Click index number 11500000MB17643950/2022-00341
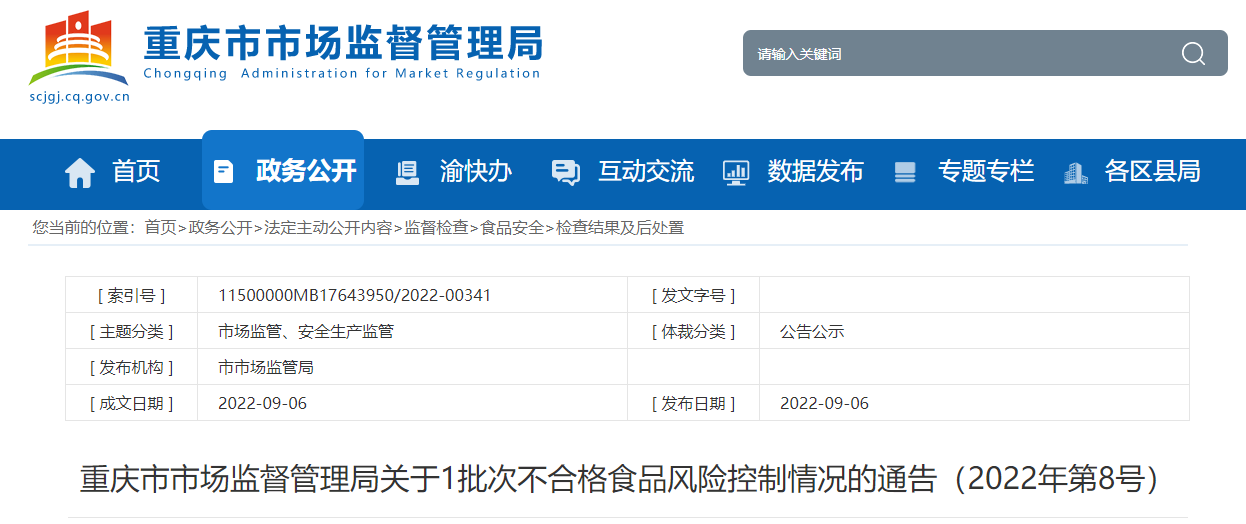This screenshot has width=1246, height=524. point(355,295)
